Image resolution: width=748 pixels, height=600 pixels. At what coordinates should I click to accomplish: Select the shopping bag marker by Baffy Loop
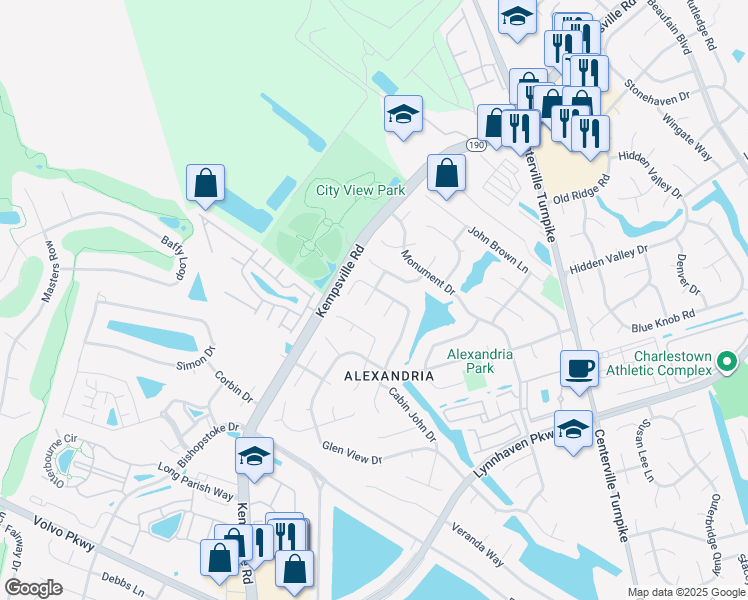(x=205, y=184)
